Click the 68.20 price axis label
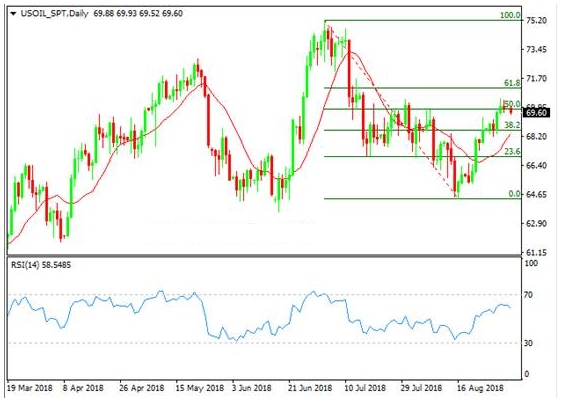563x406 pixels. tap(536, 136)
